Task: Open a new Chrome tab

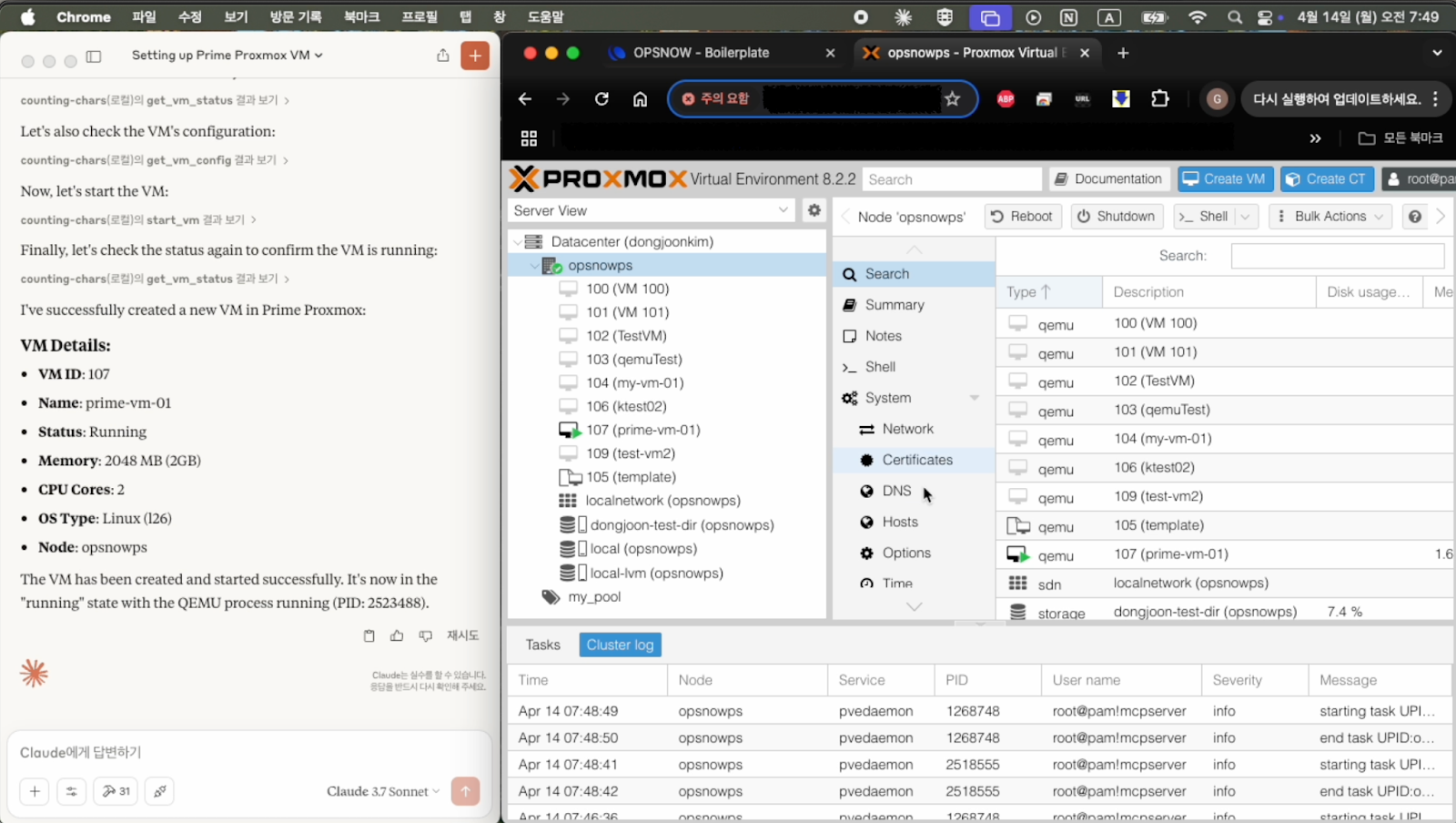Action: (x=1123, y=53)
